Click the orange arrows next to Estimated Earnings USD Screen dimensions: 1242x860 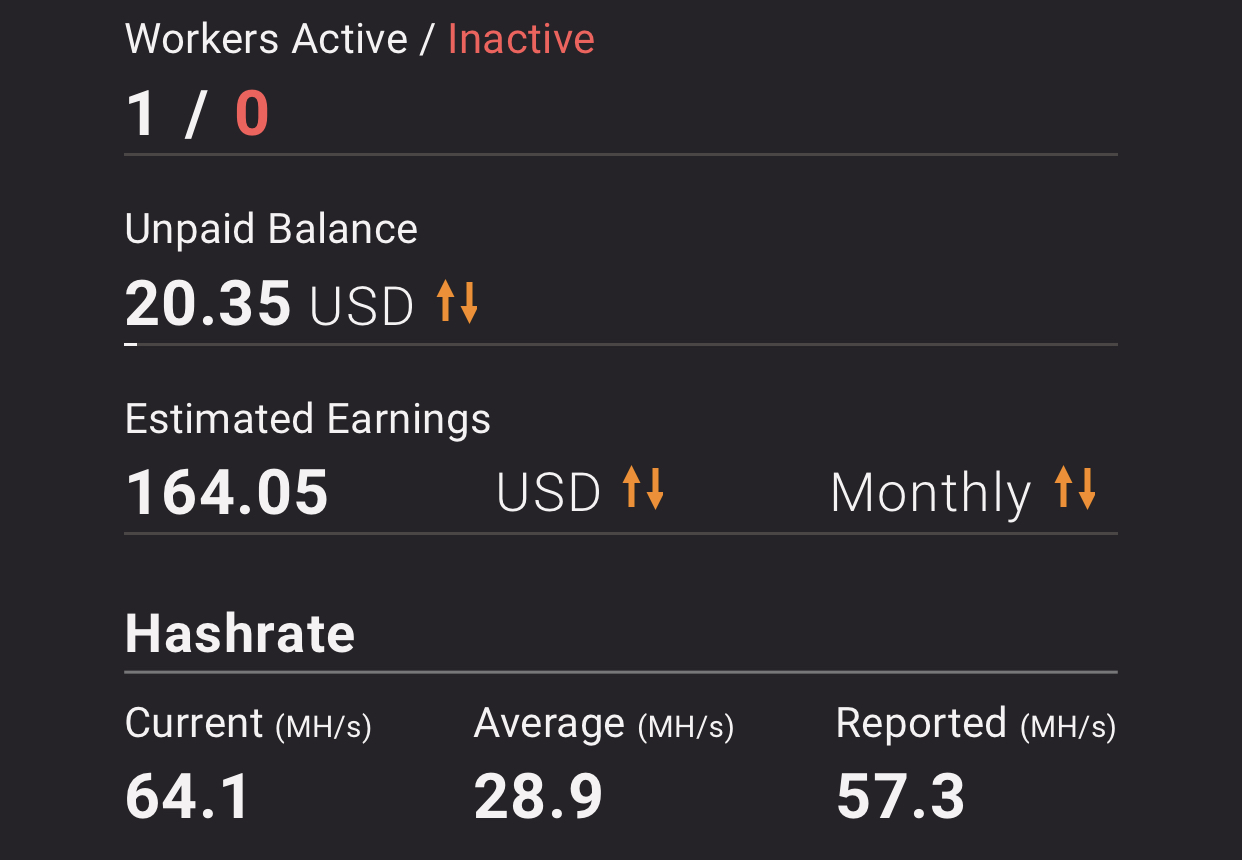(x=643, y=488)
